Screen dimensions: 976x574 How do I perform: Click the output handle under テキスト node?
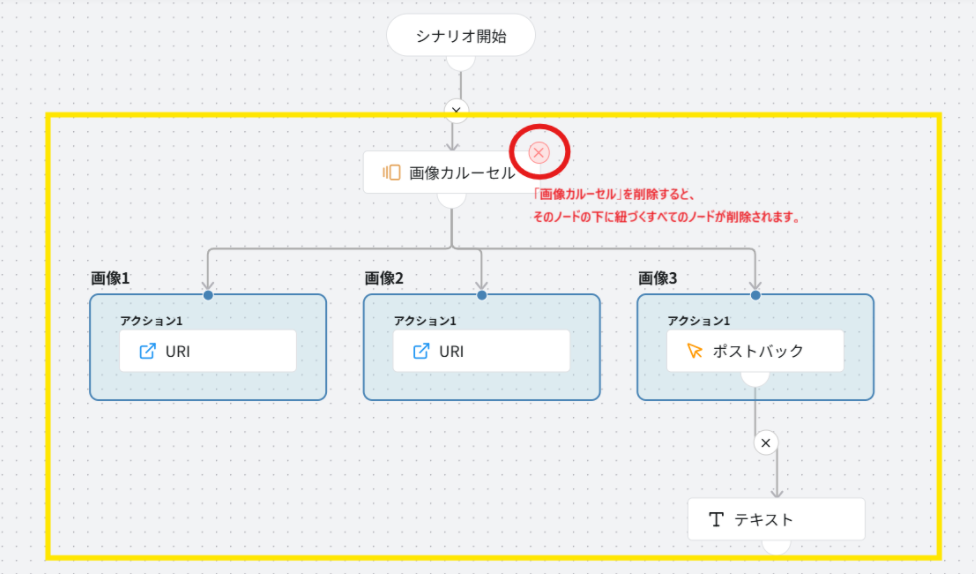click(776, 546)
